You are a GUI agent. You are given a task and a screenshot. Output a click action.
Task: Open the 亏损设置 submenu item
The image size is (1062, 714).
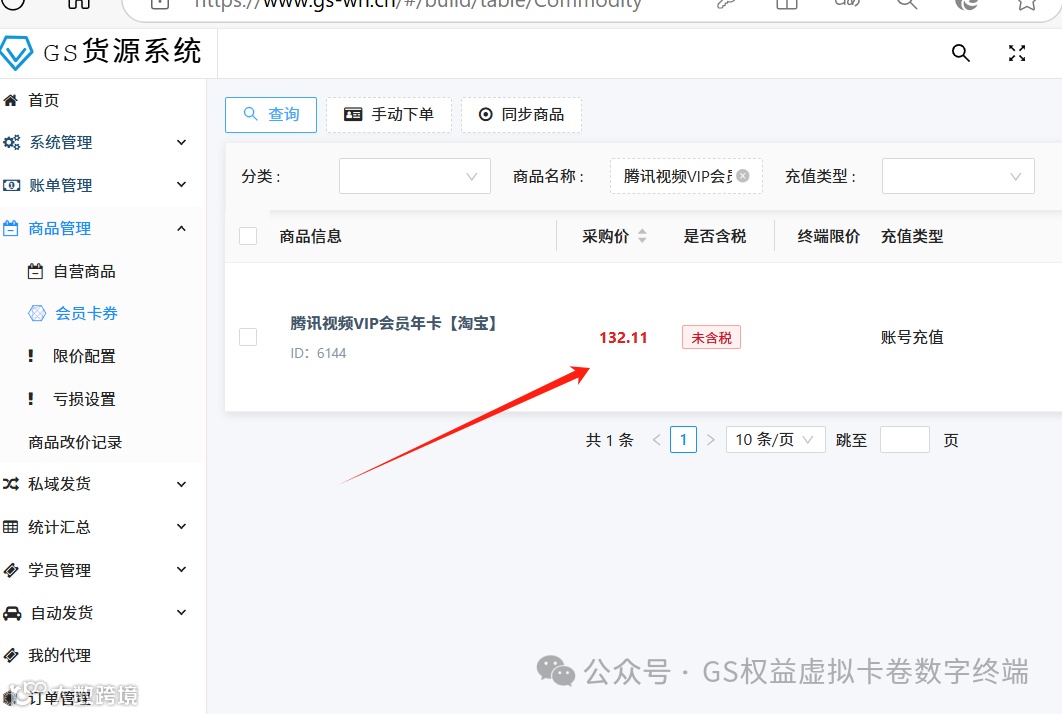point(84,399)
